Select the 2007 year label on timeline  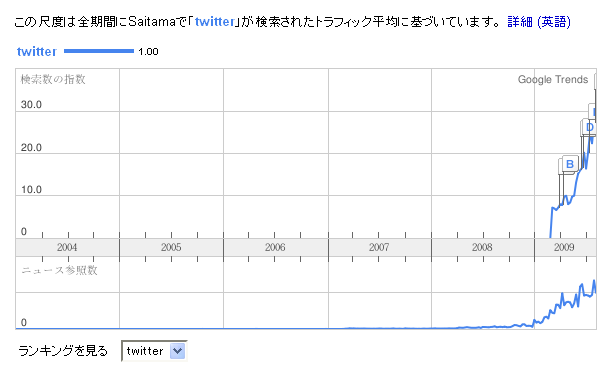[379, 247]
